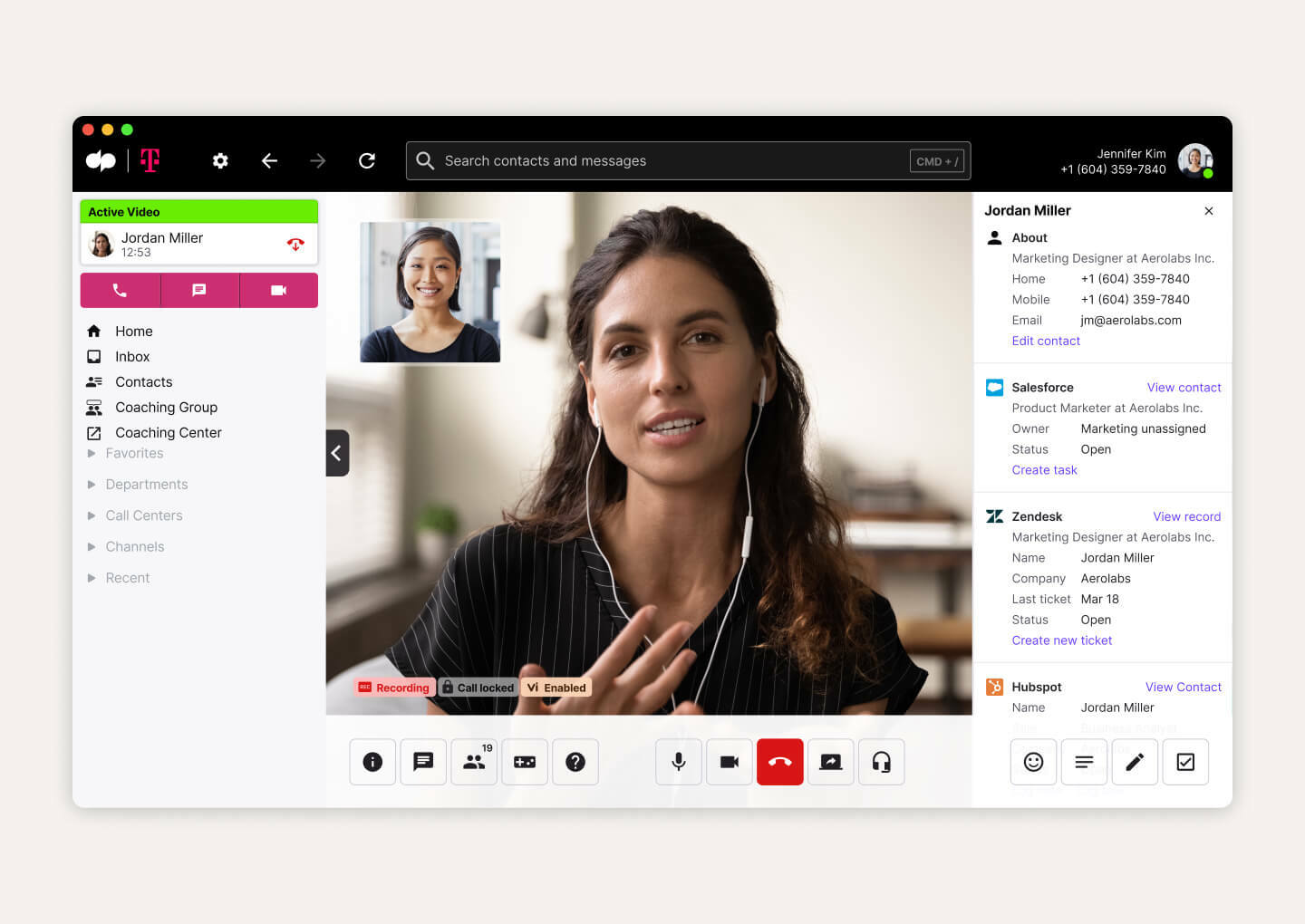The height and width of the screenshot is (924, 1305).
Task: Click the search field for contacts and messages
Action: pos(688,160)
